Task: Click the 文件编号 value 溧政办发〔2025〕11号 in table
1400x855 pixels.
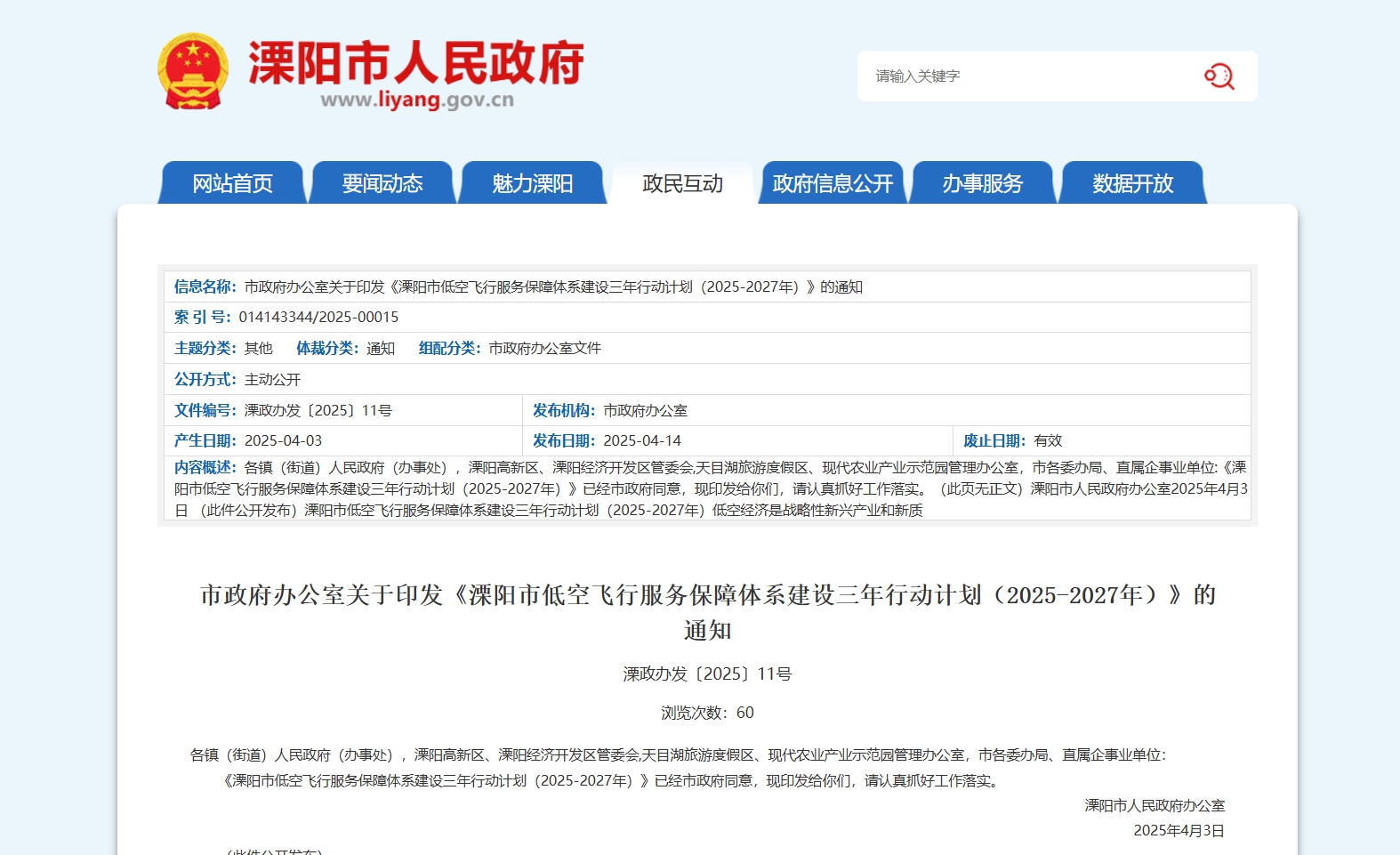Action: pos(318,410)
